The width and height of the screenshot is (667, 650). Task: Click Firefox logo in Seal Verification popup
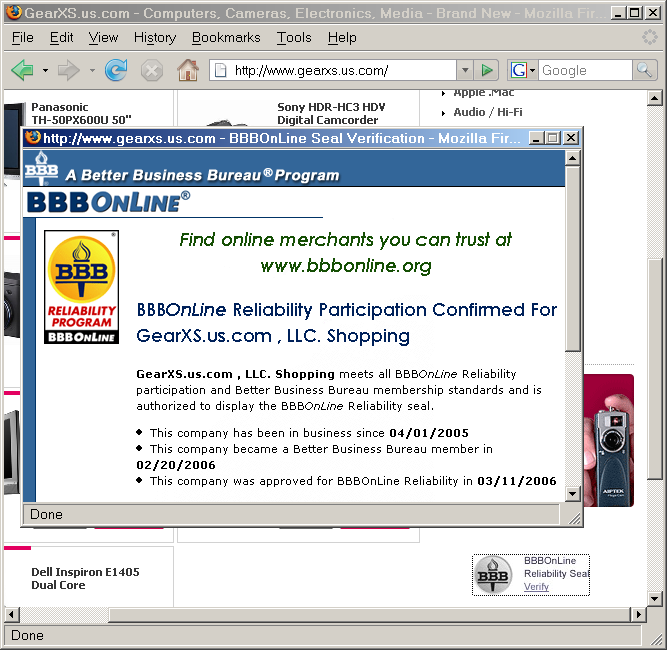pyautogui.click(x=33, y=138)
